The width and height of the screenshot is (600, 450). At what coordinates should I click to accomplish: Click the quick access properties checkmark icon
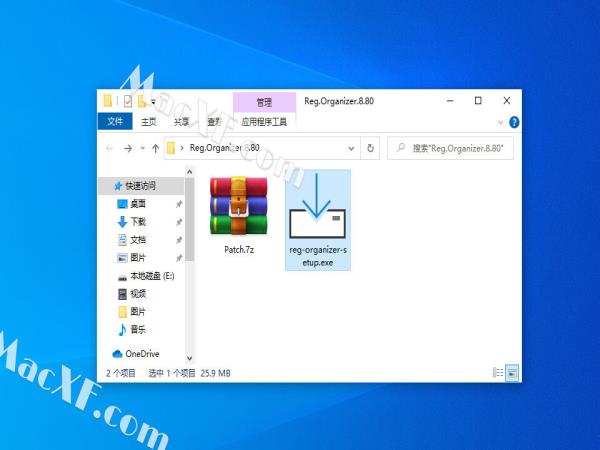pos(128,101)
